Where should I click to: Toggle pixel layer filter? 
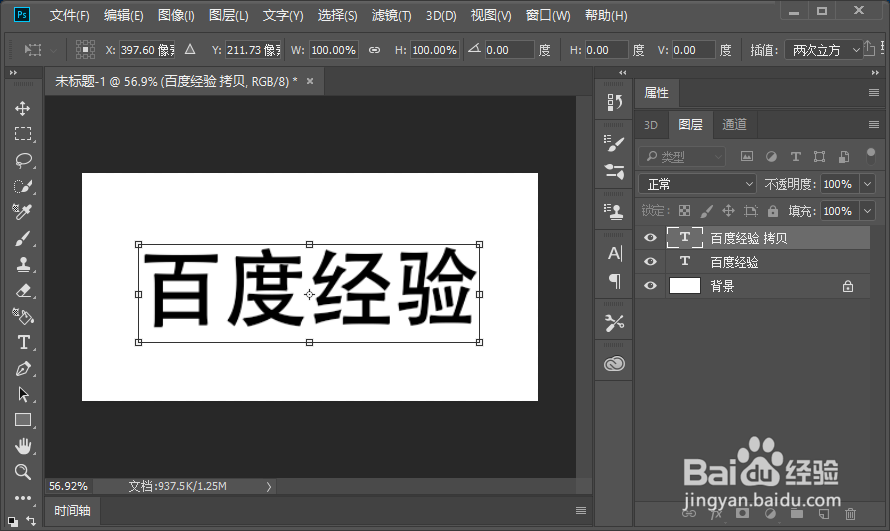747,156
